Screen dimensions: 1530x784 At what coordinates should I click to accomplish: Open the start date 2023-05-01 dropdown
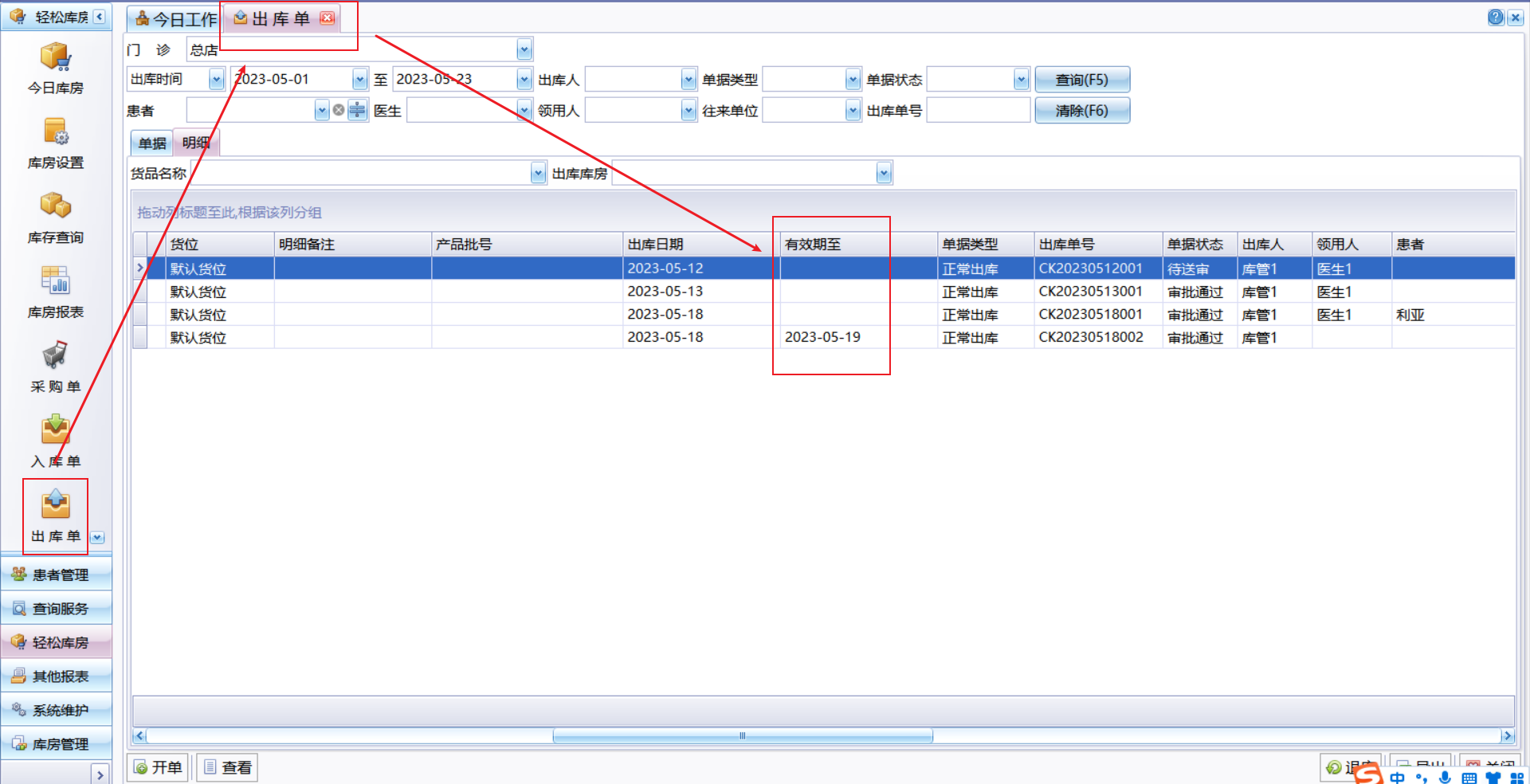click(x=360, y=79)
